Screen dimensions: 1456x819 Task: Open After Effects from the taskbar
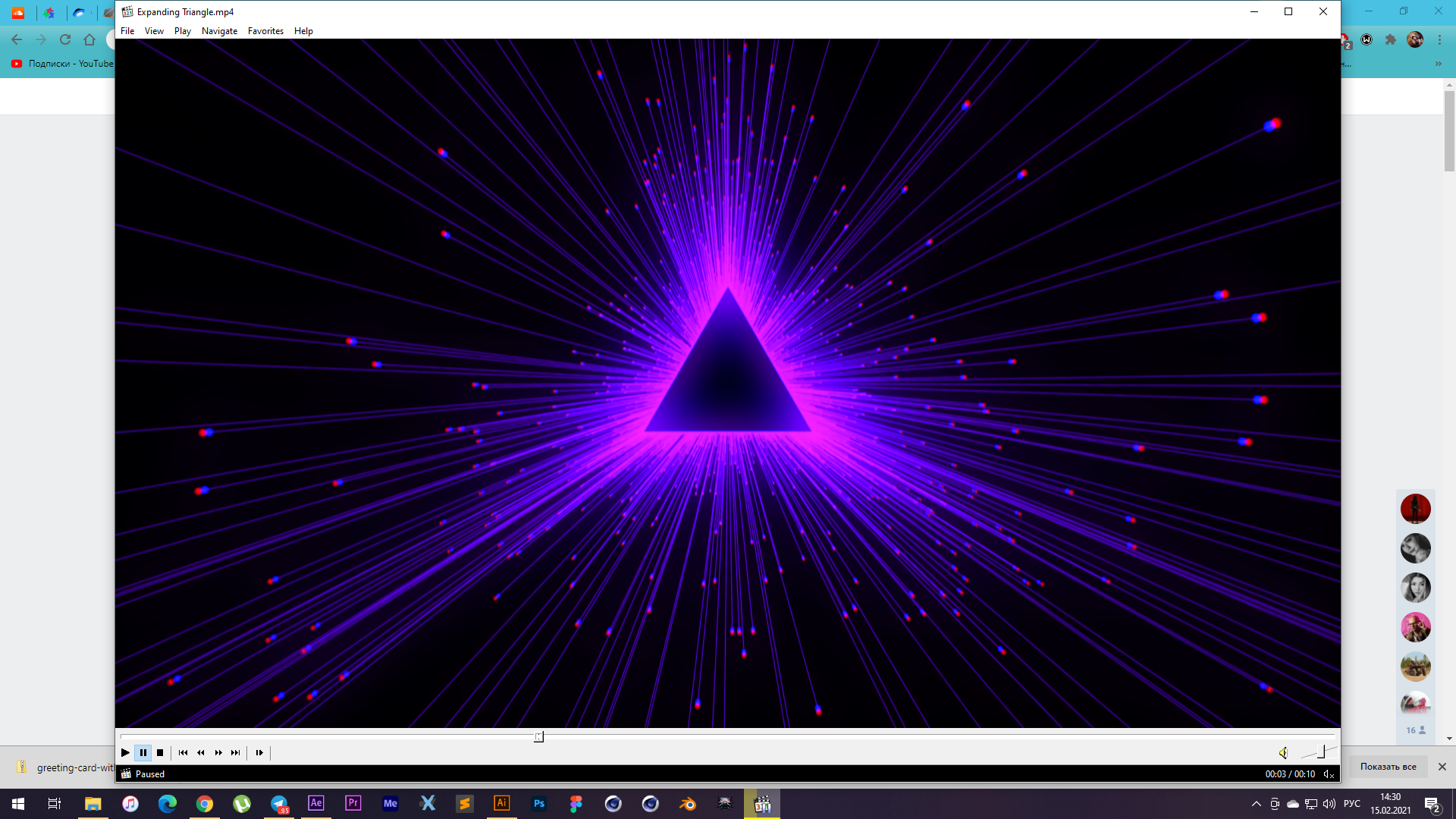pos(316,804)
